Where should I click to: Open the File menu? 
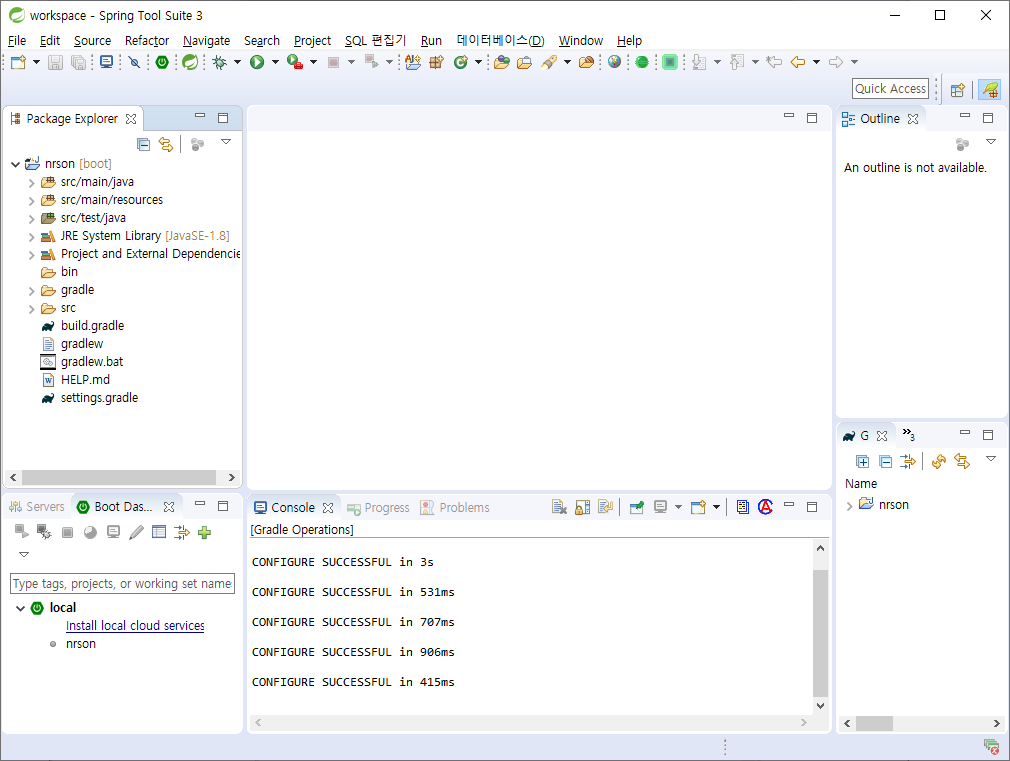coord(17,41)
